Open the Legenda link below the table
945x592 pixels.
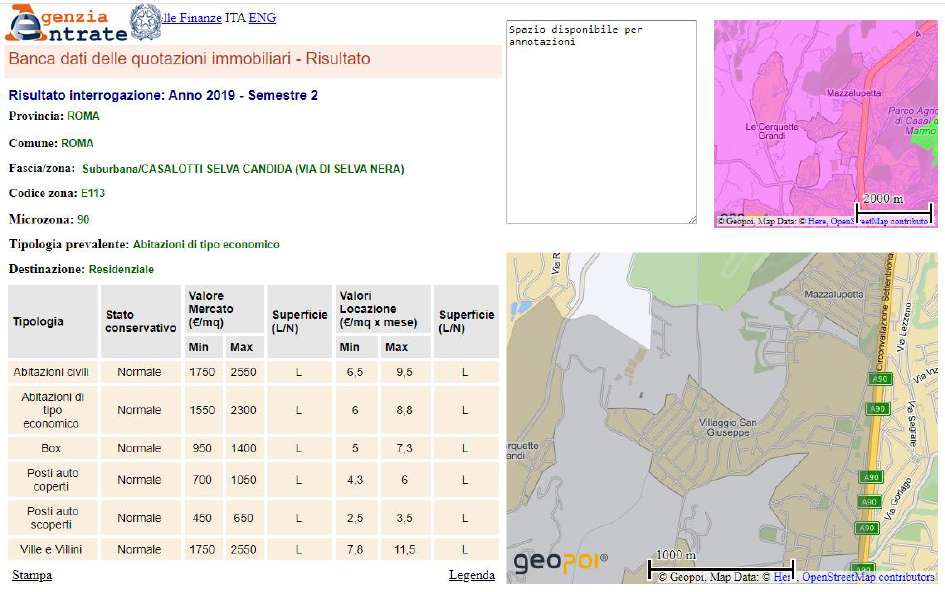(472, 575)
